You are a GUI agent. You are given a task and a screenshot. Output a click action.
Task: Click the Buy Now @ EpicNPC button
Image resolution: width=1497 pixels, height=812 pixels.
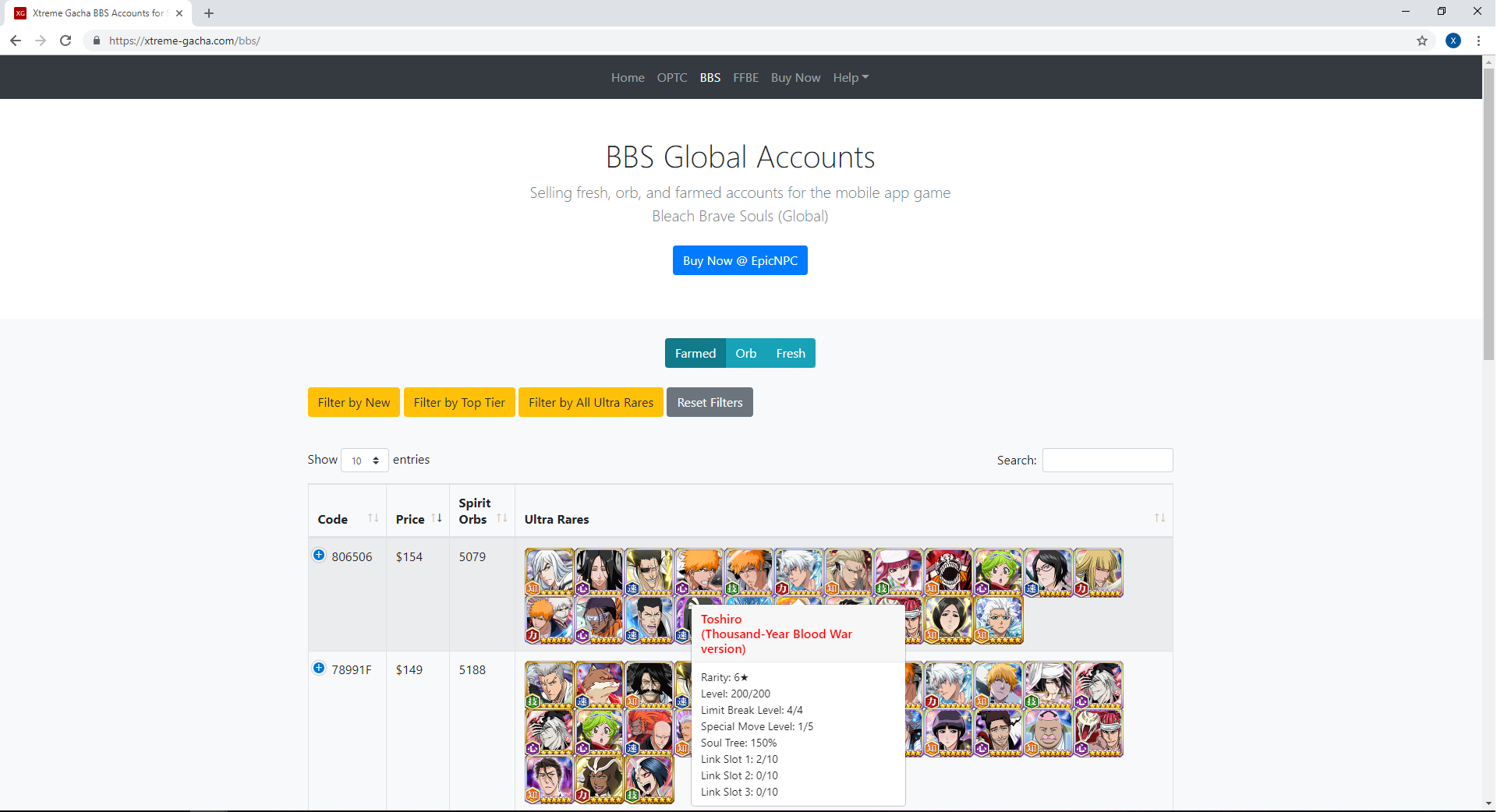coord(740,260)
